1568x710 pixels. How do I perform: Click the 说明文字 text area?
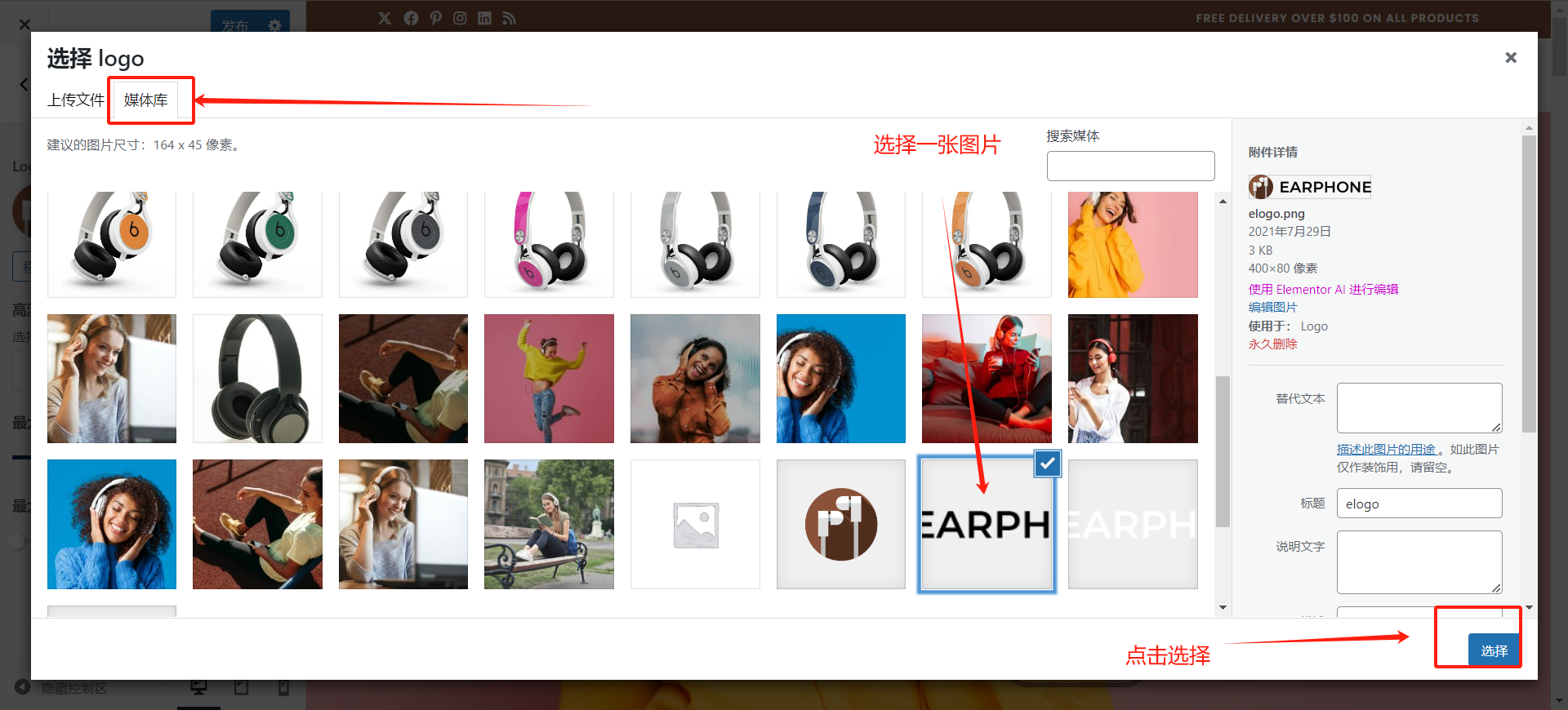click(x=1419, y=562)
